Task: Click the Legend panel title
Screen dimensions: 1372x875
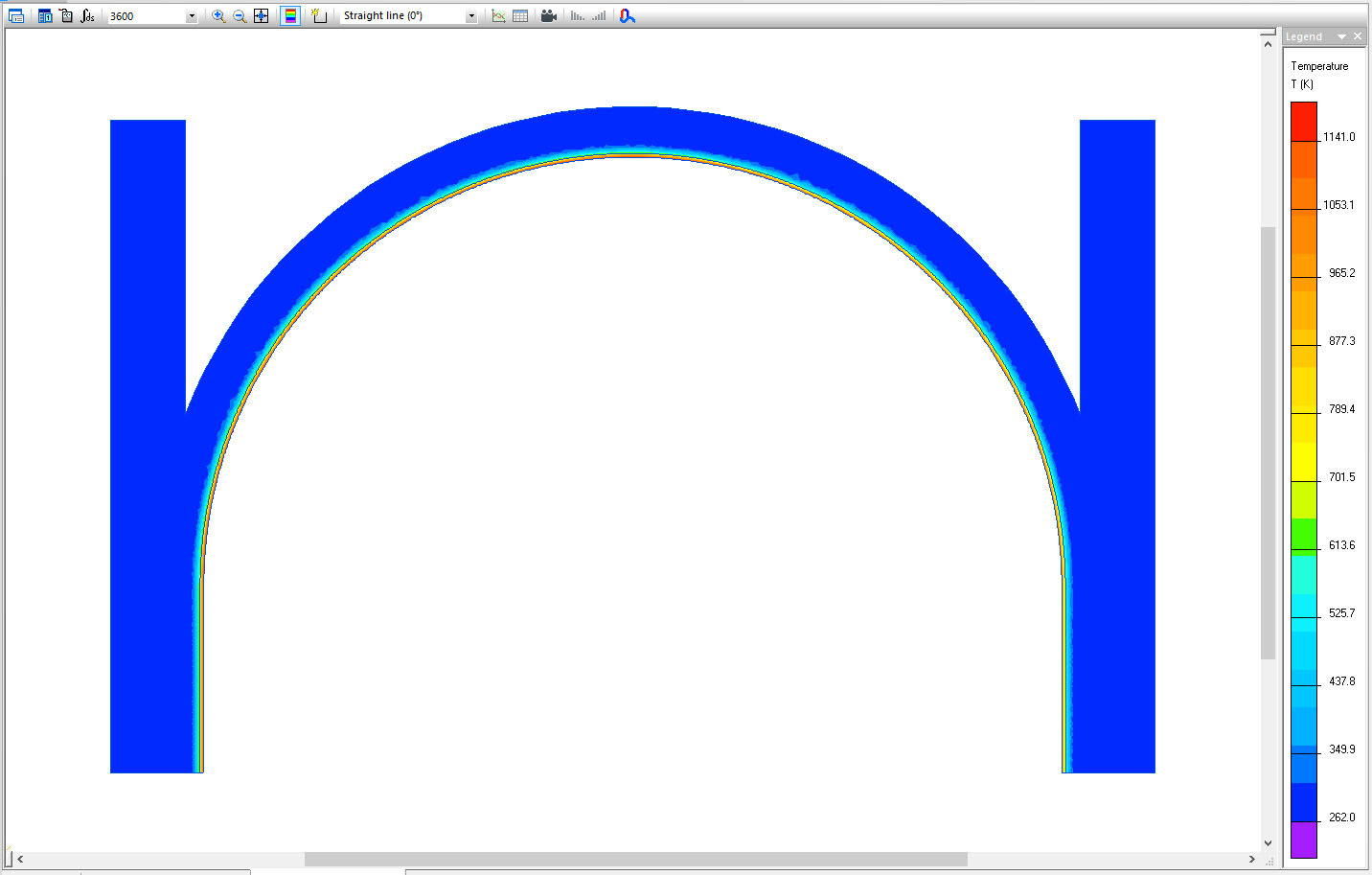Action: 1304,36
